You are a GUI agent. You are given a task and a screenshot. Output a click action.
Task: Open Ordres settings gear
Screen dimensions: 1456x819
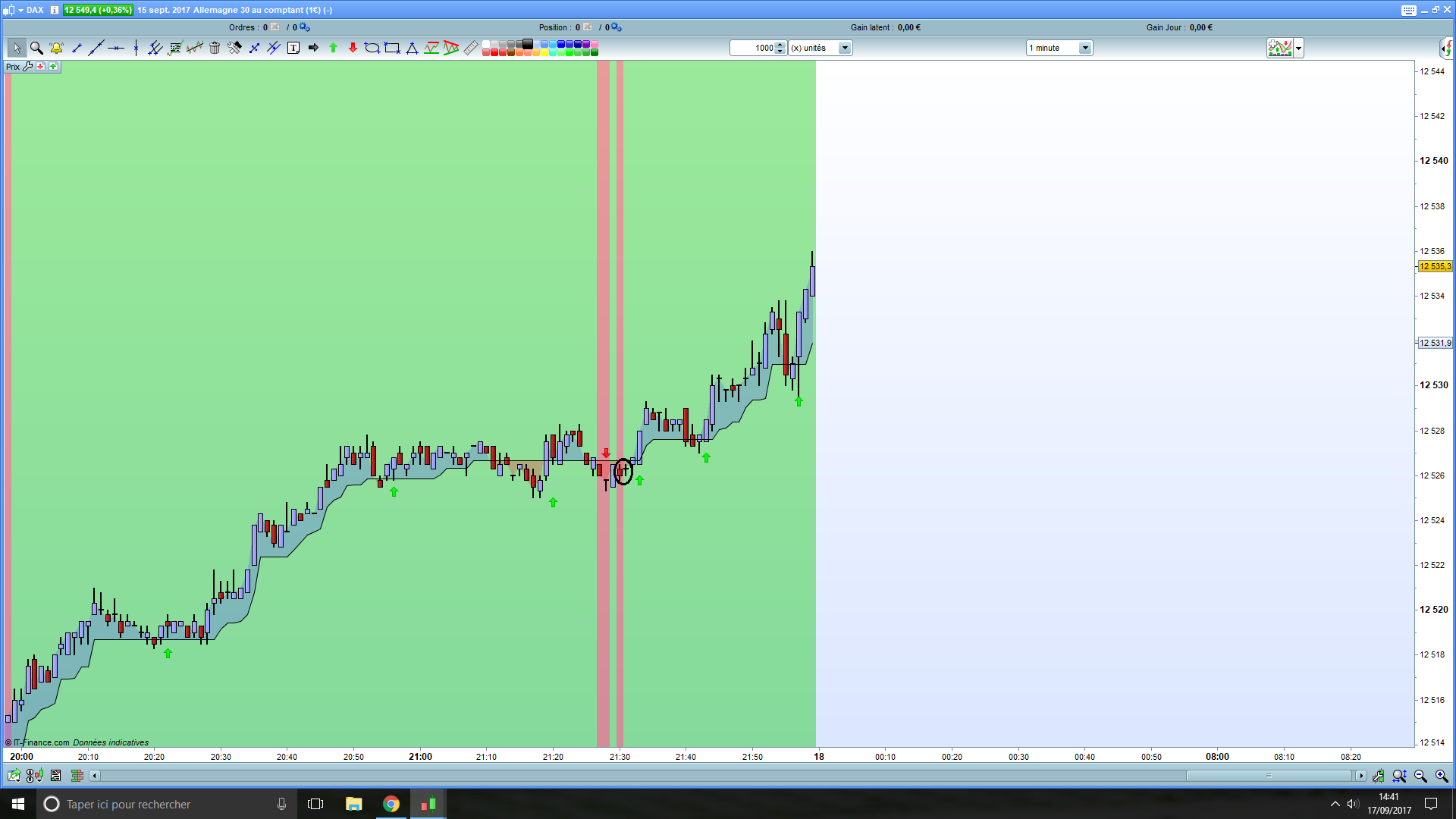click(305, 27)
